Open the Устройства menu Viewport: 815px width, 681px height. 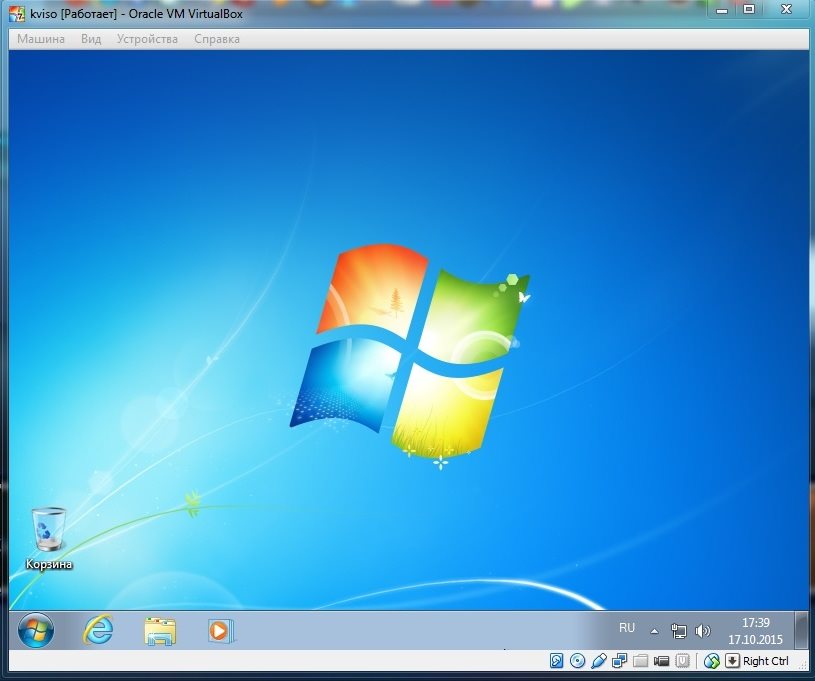click(x=147, y=39)
